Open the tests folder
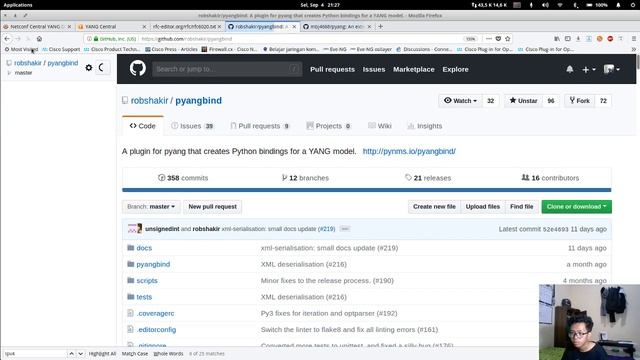Screen dimensions: 640x360 144,297
